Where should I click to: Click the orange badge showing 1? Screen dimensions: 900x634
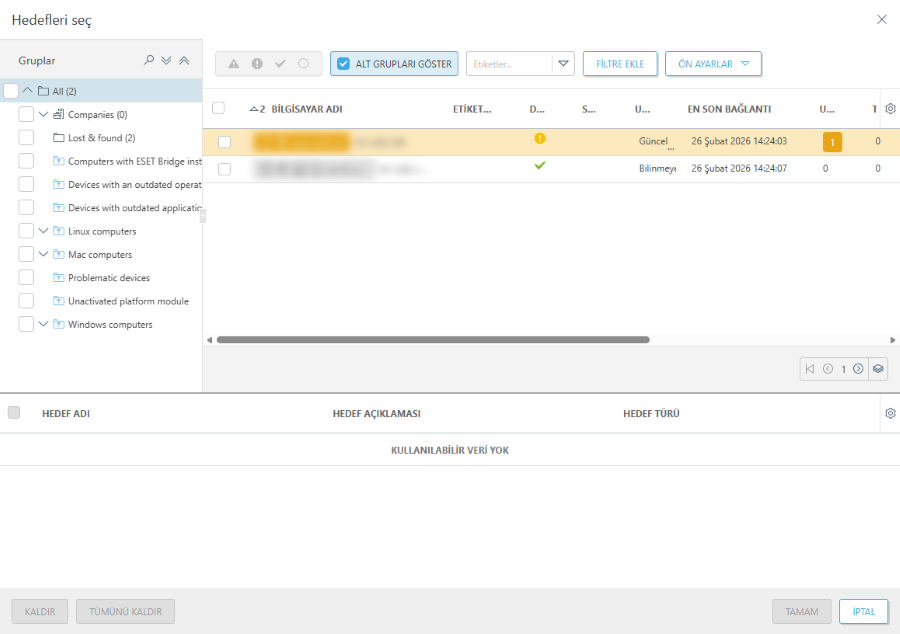coord(832,142)
